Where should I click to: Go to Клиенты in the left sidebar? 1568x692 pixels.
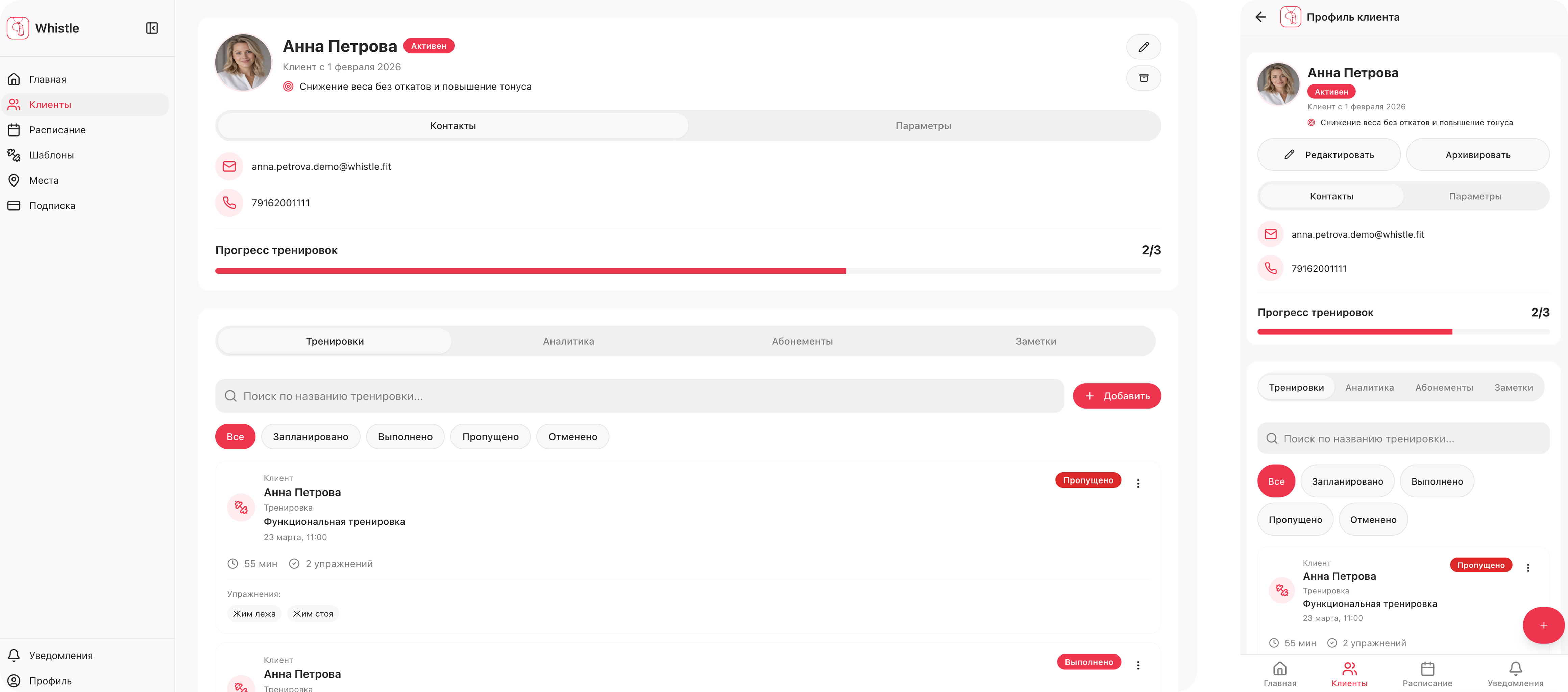[85, 105]
